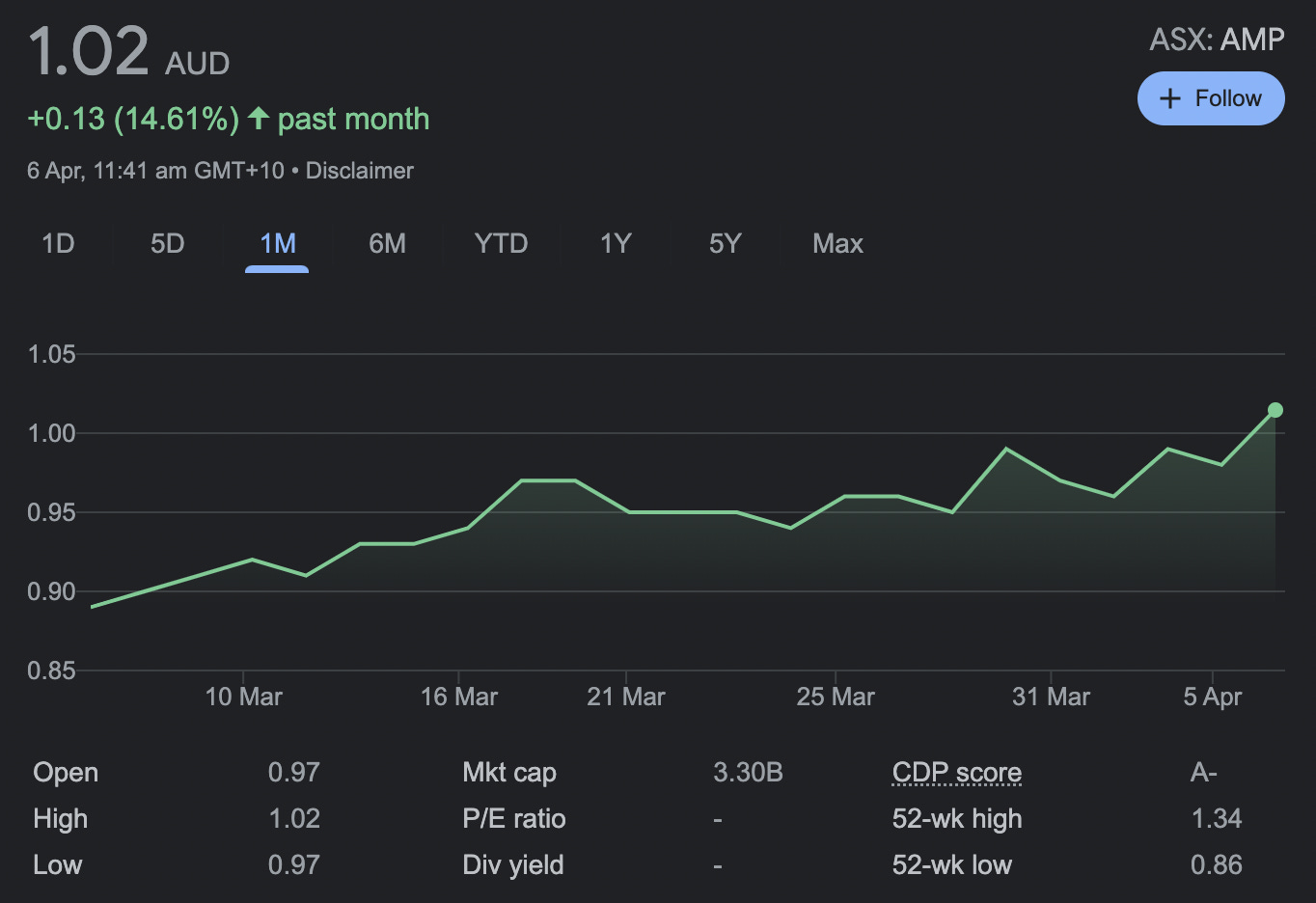
Task: Click the Low value 0.97
Action: pyautogui.click(x=293, y=865)
